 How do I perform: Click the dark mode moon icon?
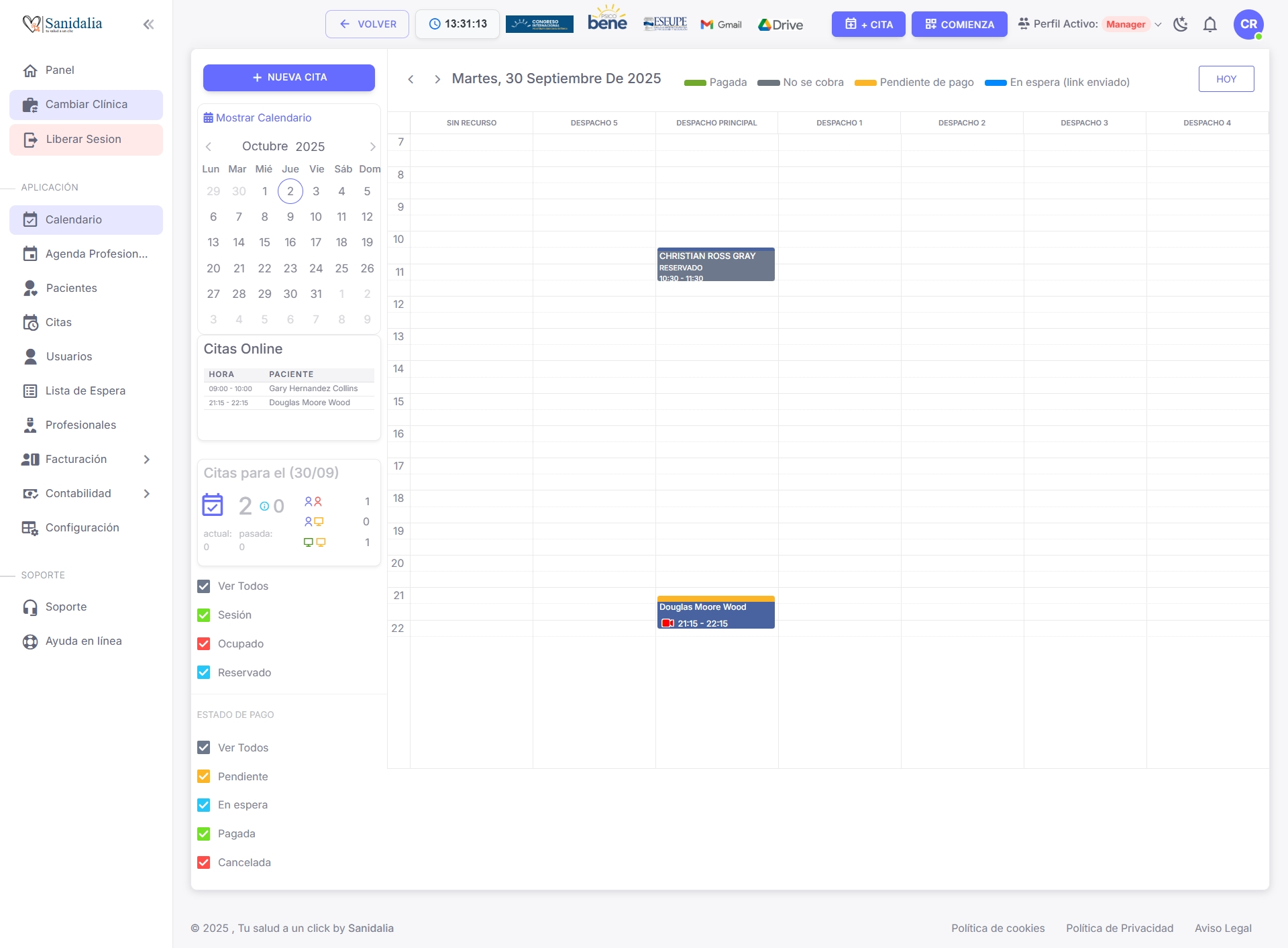[1181, 24]
